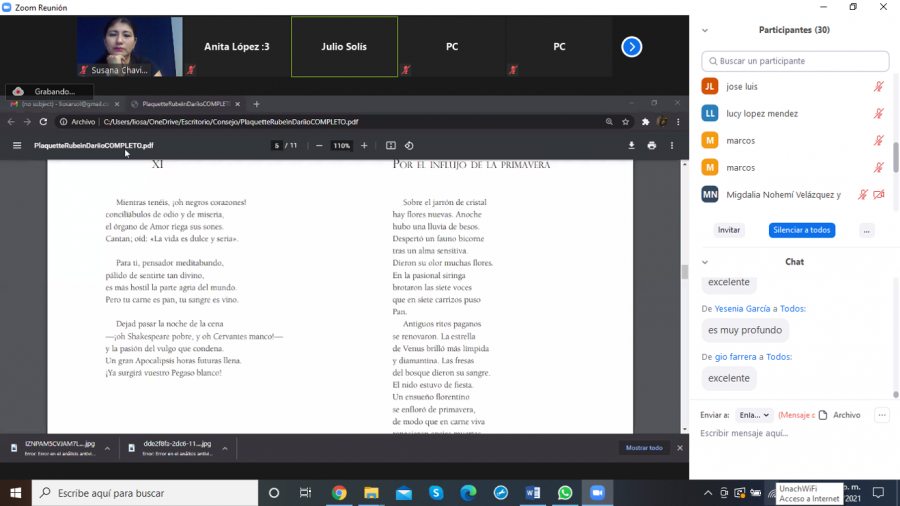Viewport: 900px width, 506px height.
Task: Click Silenciar a todos
Action: tap(802, 230)
